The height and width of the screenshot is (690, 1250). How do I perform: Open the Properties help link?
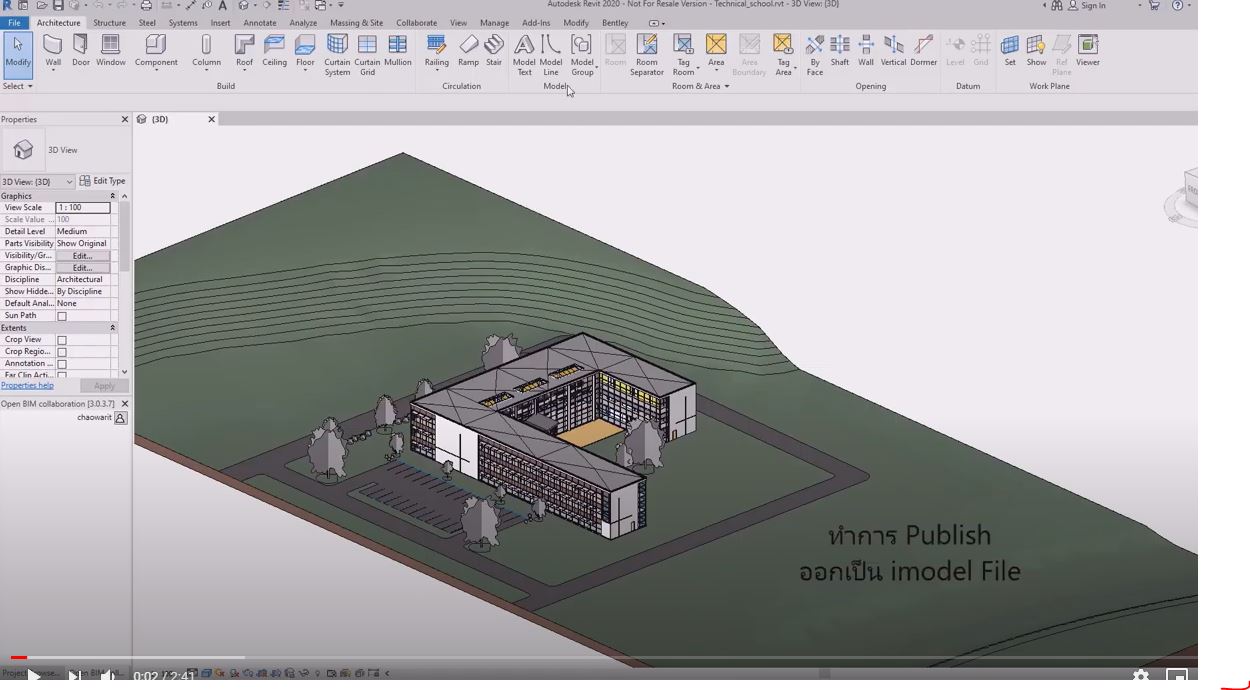coord(25,385)
